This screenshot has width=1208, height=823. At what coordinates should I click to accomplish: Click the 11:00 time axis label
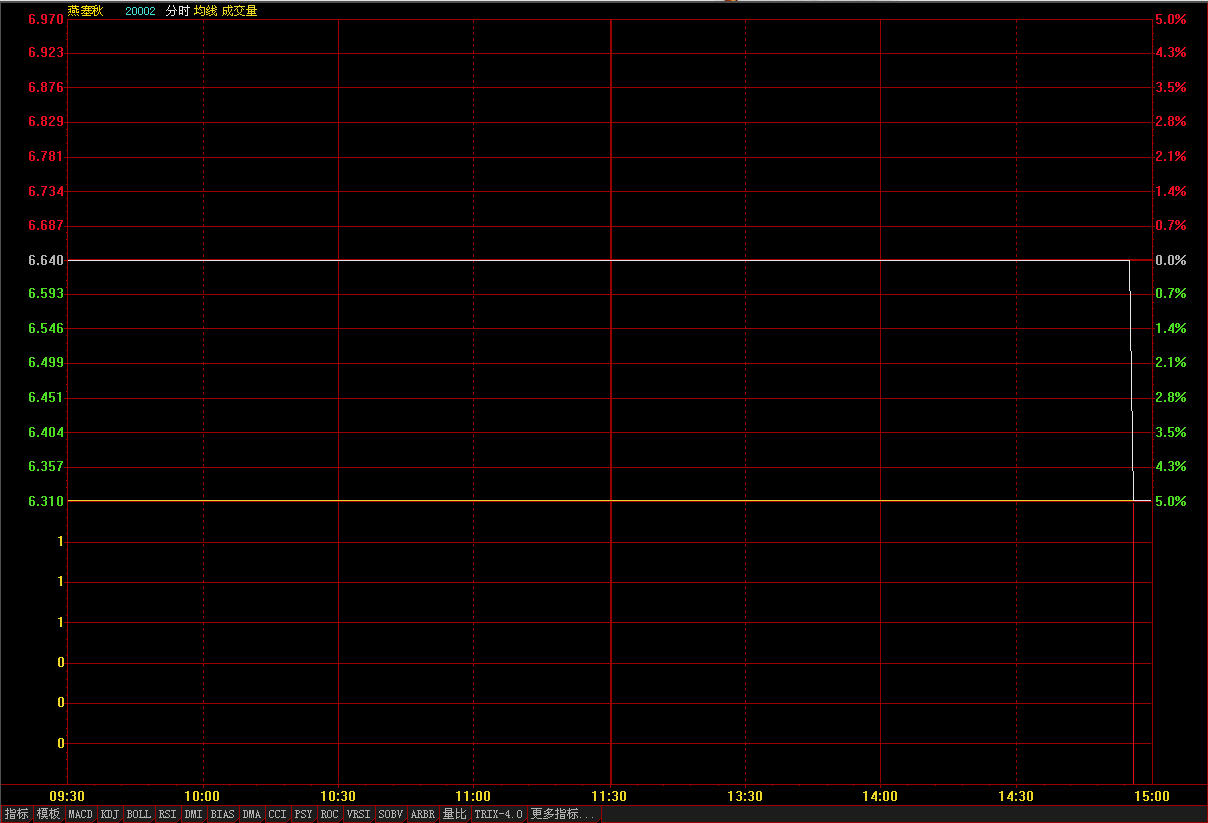pyautogui.click(x=474, y=796)
